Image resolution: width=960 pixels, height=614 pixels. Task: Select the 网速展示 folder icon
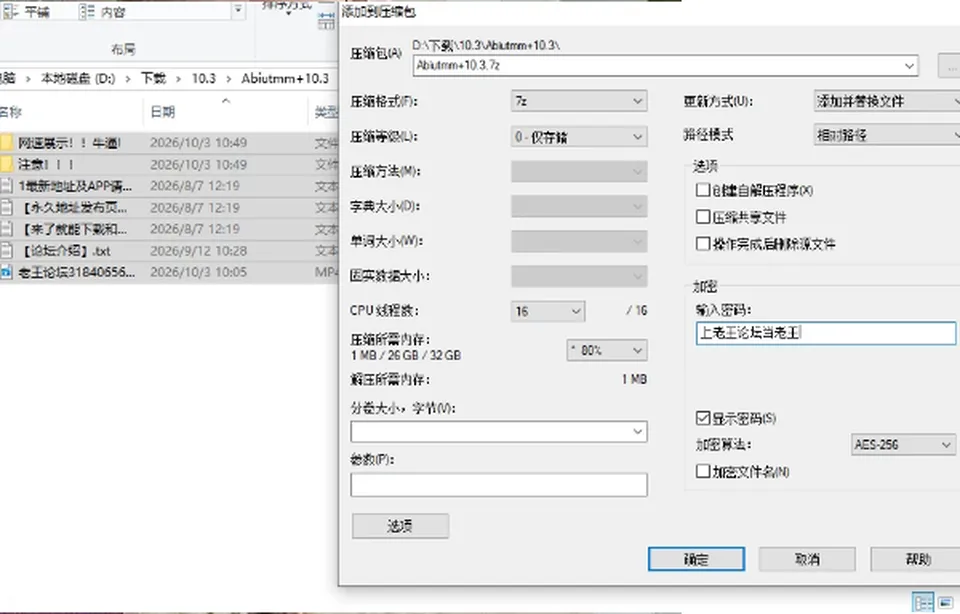(6, 143)
